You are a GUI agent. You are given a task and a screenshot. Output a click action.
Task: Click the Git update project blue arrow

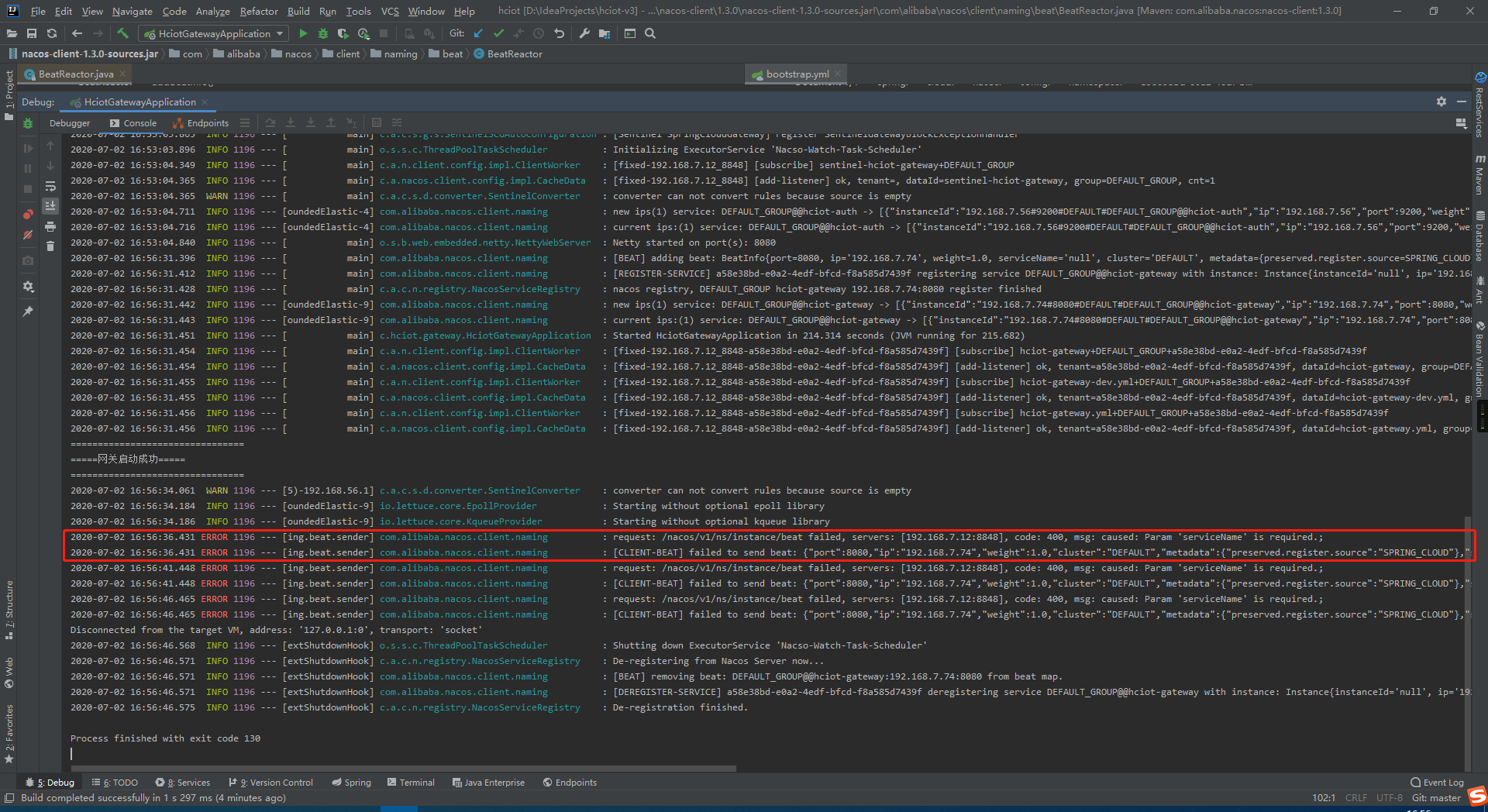tap(478, 33)
